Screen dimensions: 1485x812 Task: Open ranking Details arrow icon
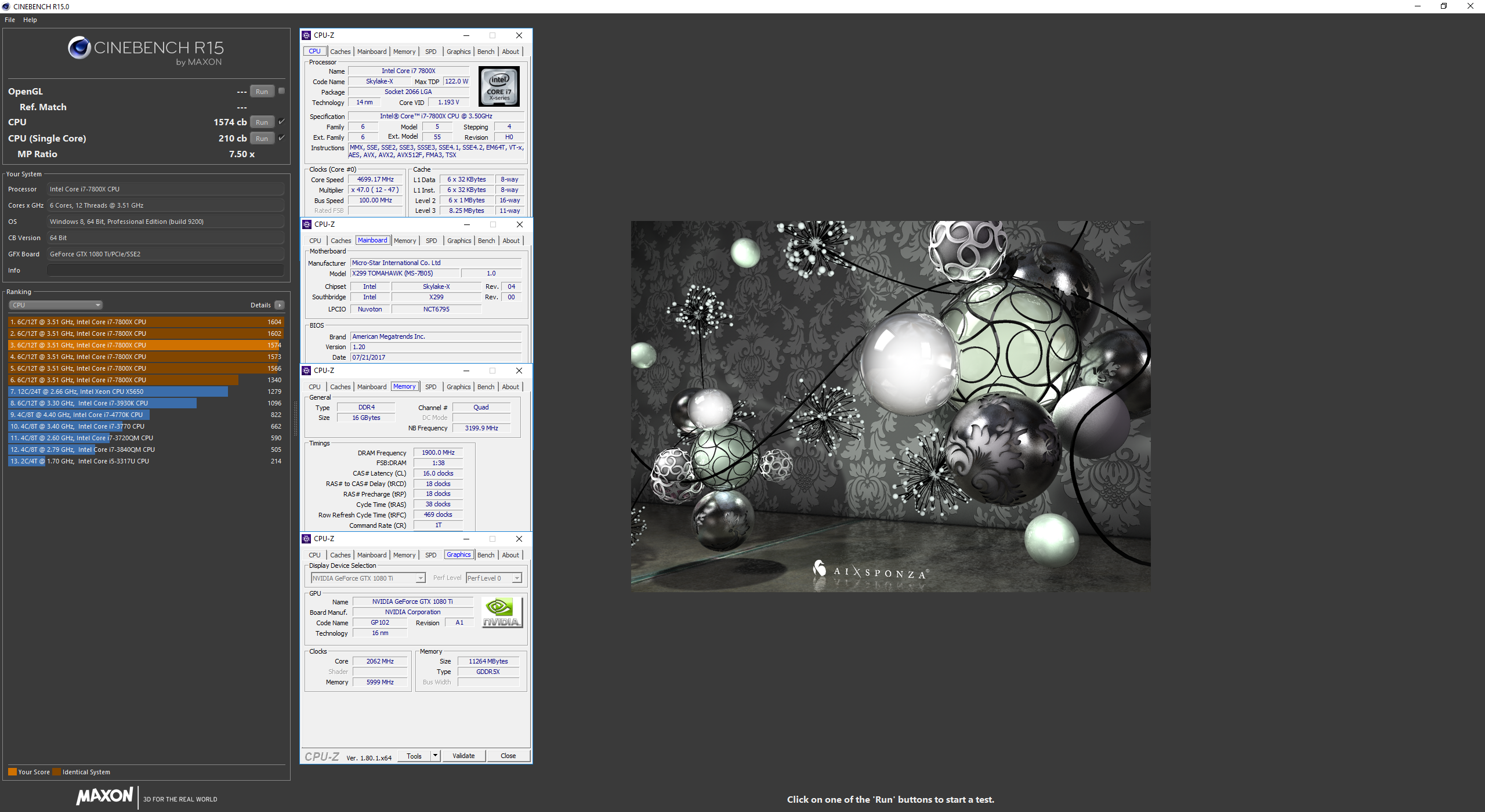coord(280,305)
